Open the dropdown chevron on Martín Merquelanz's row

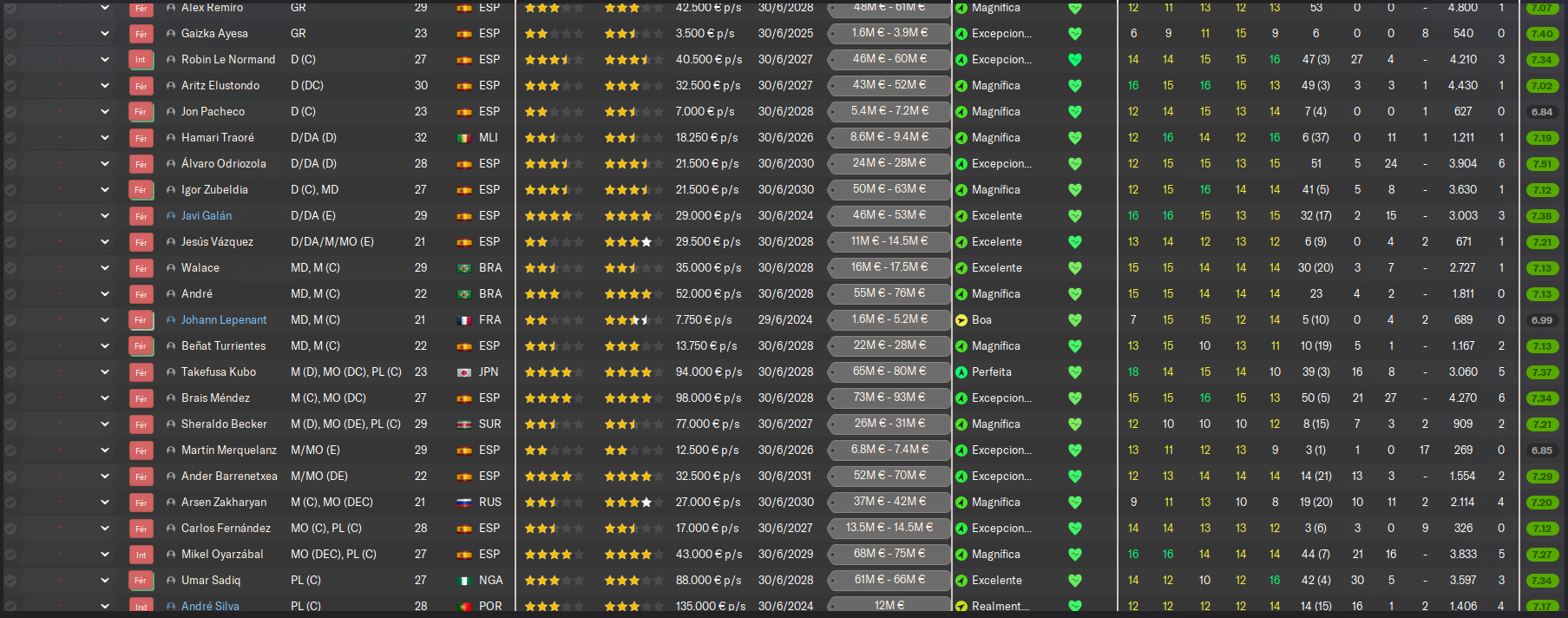[x=105, y=450]
